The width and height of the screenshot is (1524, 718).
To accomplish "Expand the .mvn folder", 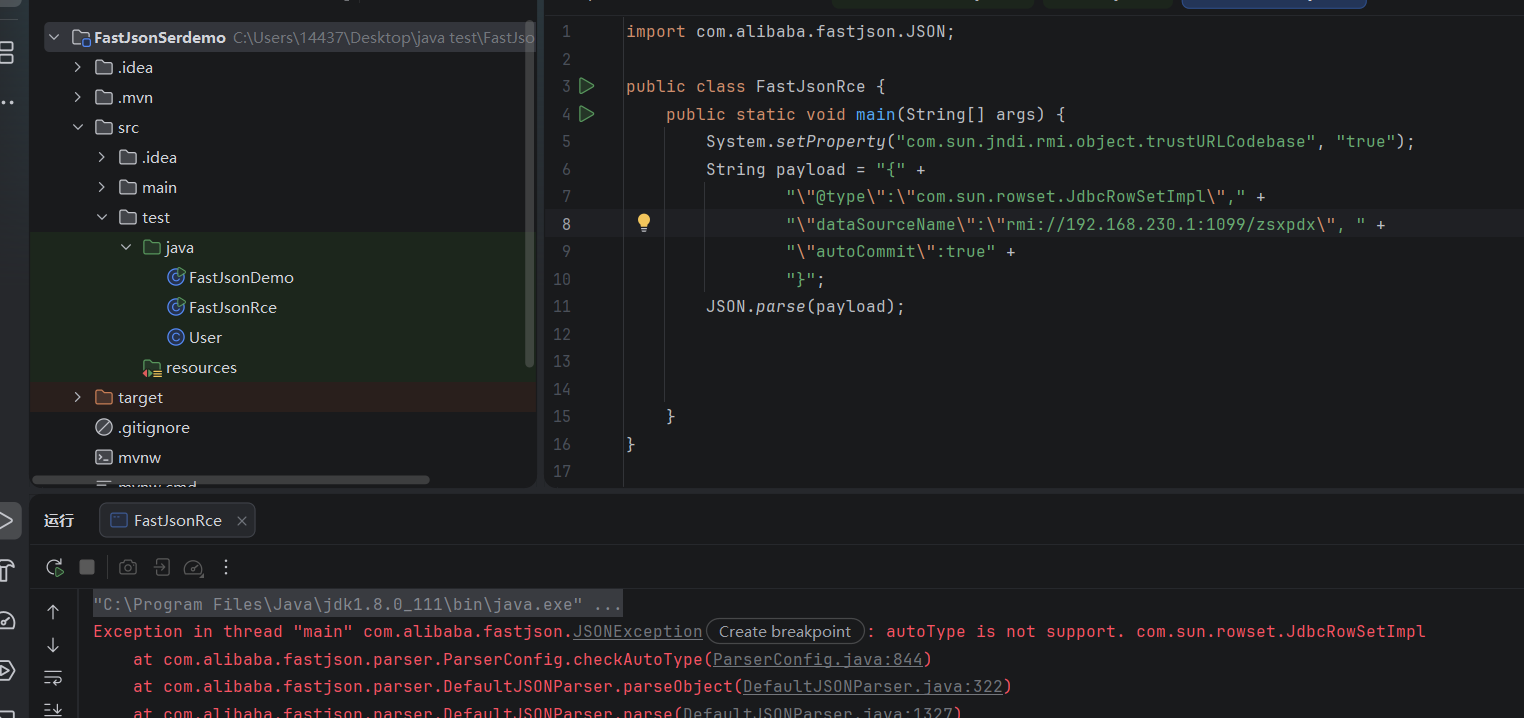I will point(78,97).
